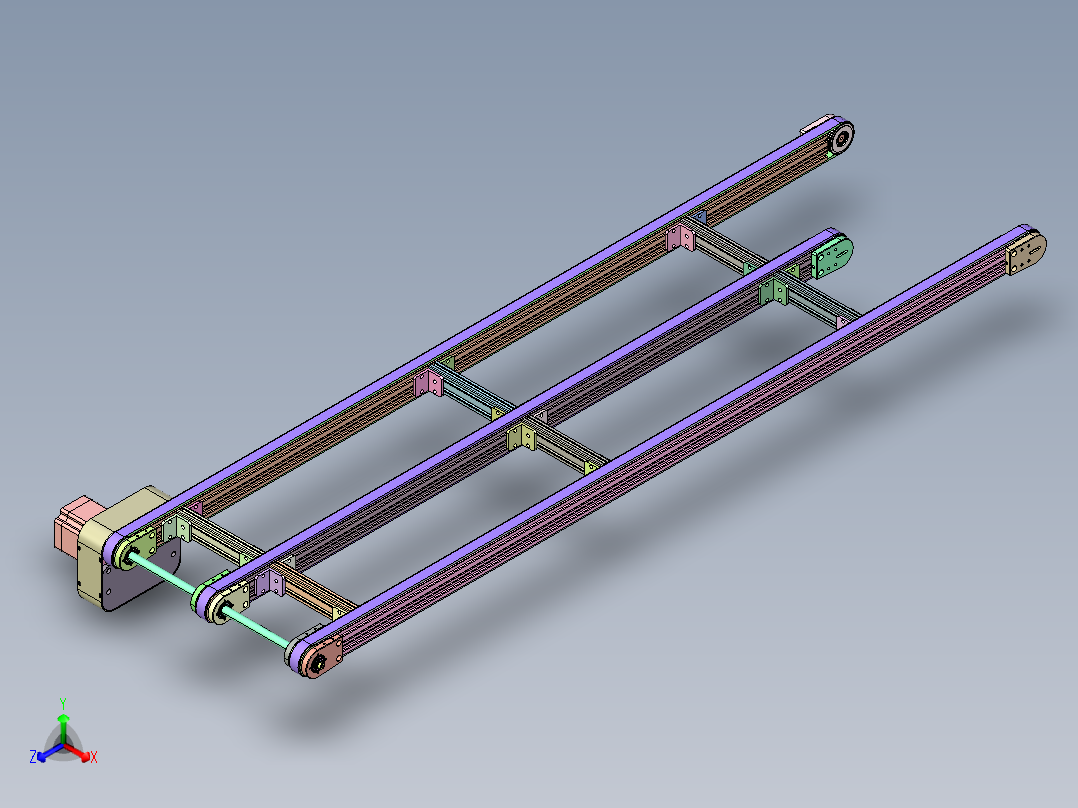Click the red X axis of orientation triad
The image size is (1078, 808).
[x=81, y=754]
